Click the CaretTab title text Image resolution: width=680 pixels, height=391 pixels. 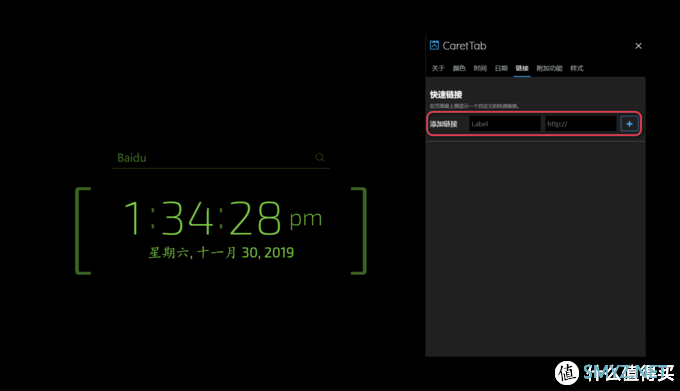click(x=464, y=46)
